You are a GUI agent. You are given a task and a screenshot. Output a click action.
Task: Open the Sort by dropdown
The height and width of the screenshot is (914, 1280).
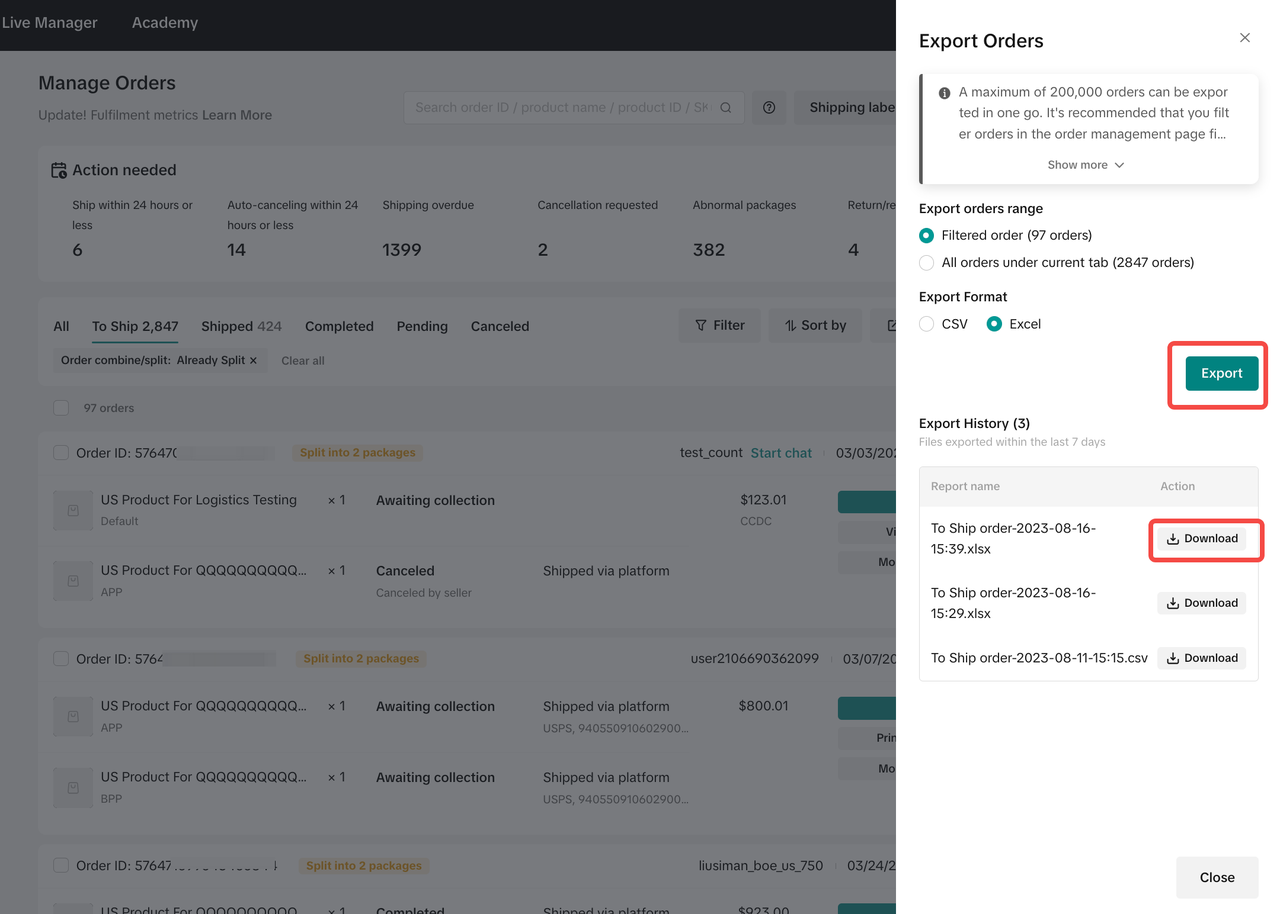click(x=815, y=325)
